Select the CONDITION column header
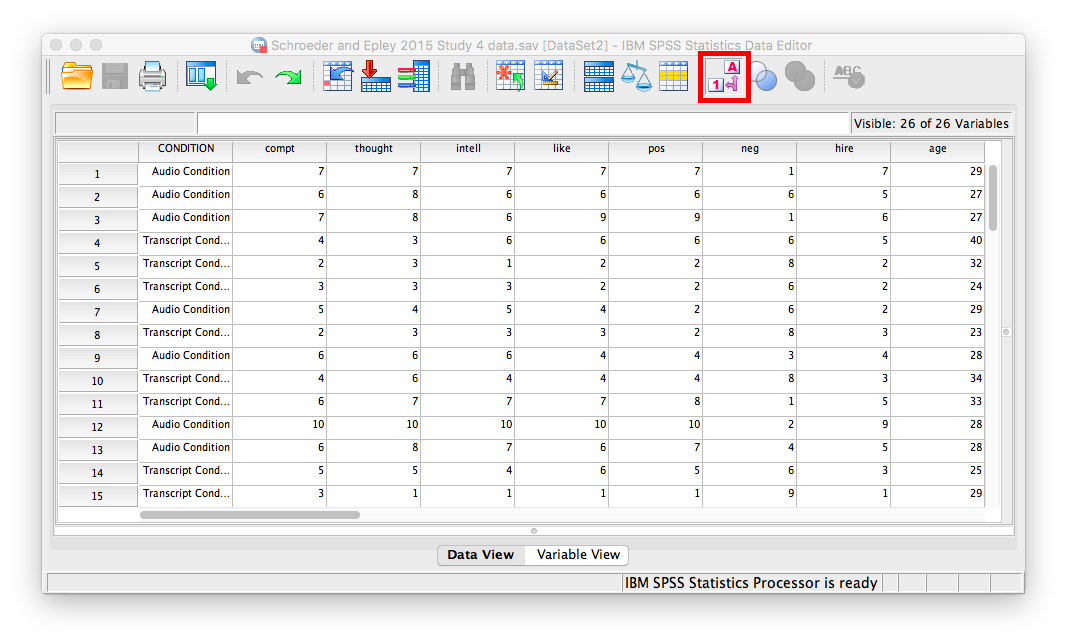This screenshot has width=1067, height=644. 186,148
